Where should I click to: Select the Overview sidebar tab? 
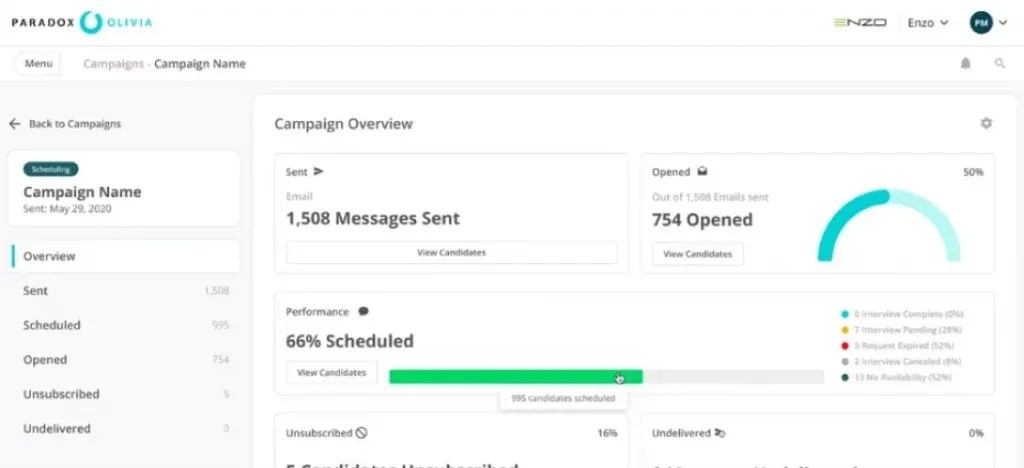click(124, 256)
